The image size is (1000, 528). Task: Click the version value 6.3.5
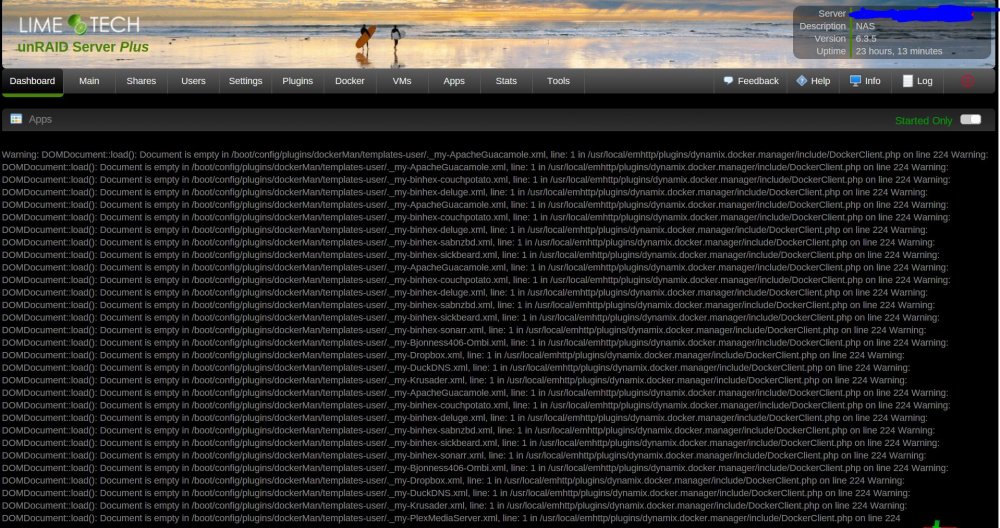pos(866,38)
